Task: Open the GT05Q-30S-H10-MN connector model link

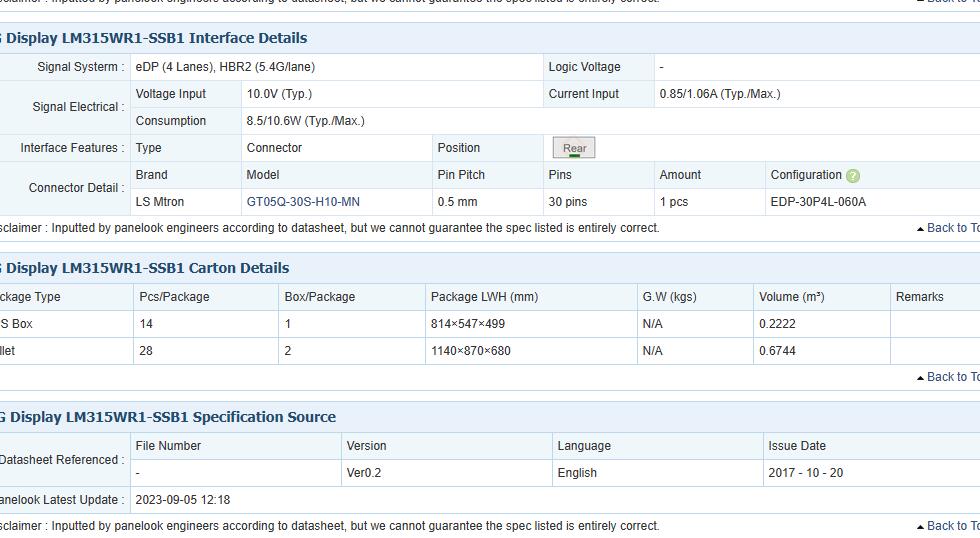Action: 303,202
